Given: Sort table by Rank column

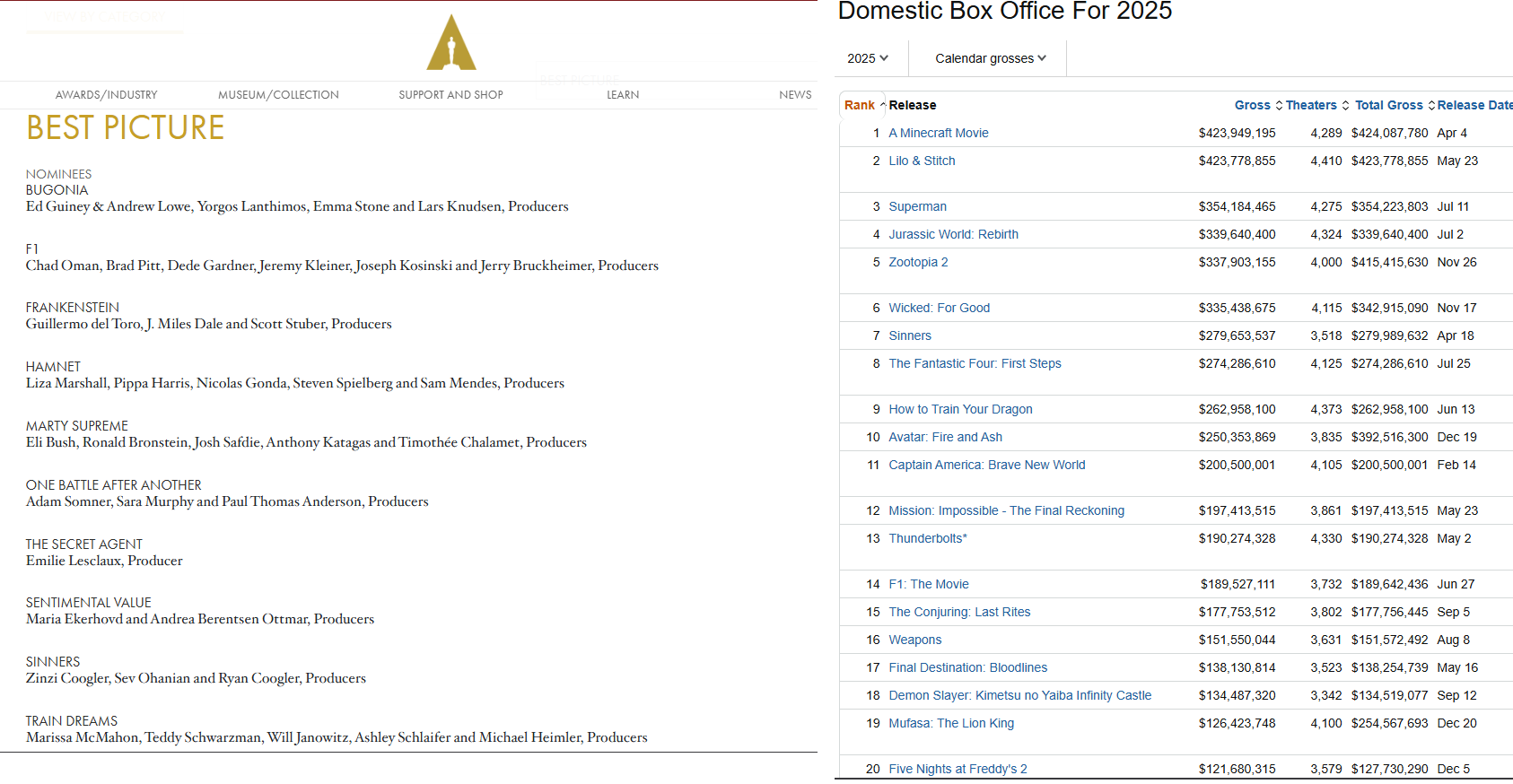Looking at the screenshot, I should 863,105.
